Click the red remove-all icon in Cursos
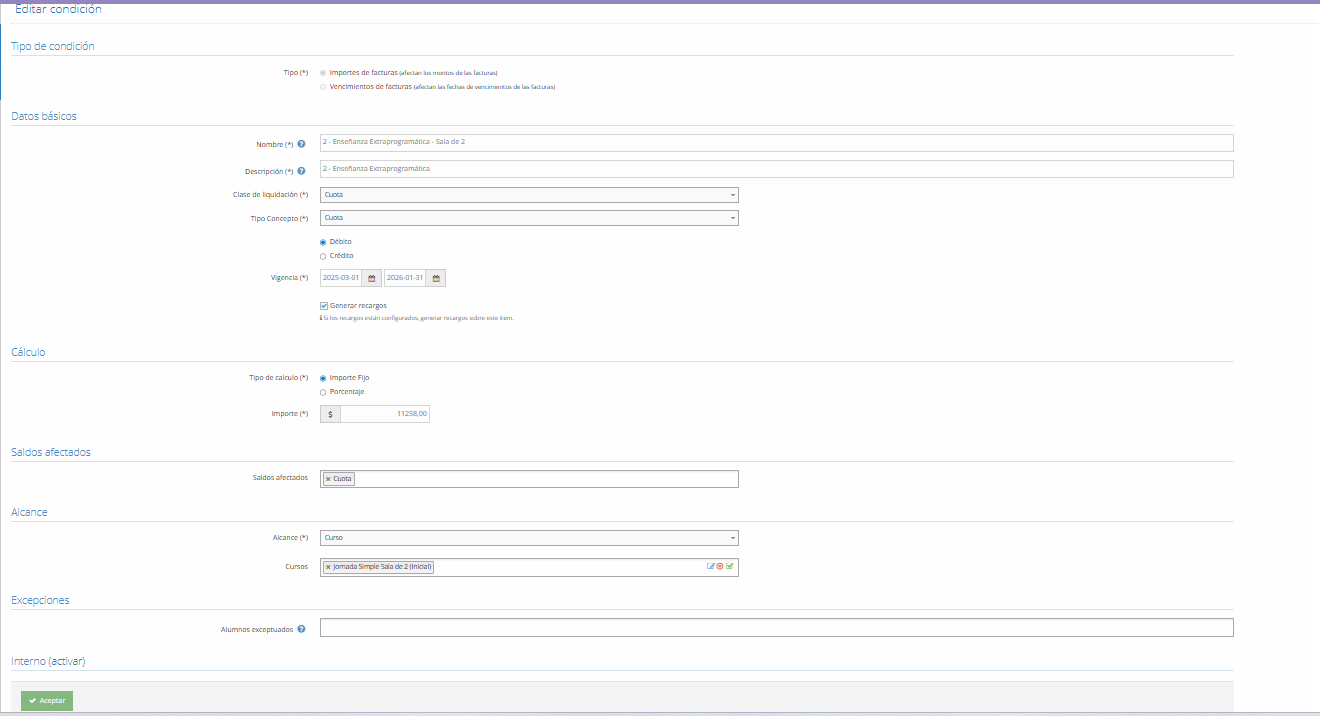Viewport: 1320px width, 716px height. click(x=720, y=566)
